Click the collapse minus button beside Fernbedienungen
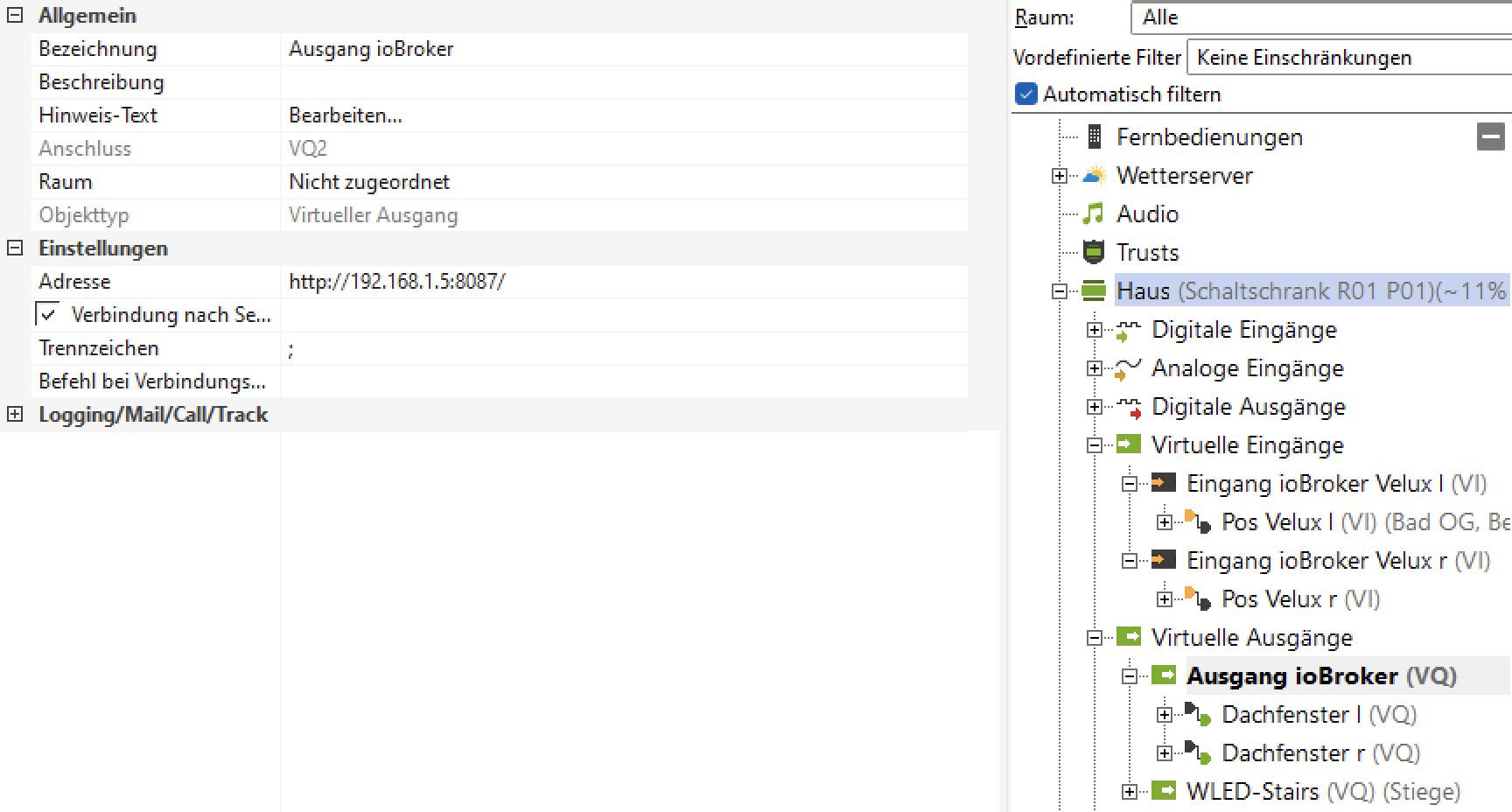This screenshot has height=812, width=1512. click(x=1491, y=136)
